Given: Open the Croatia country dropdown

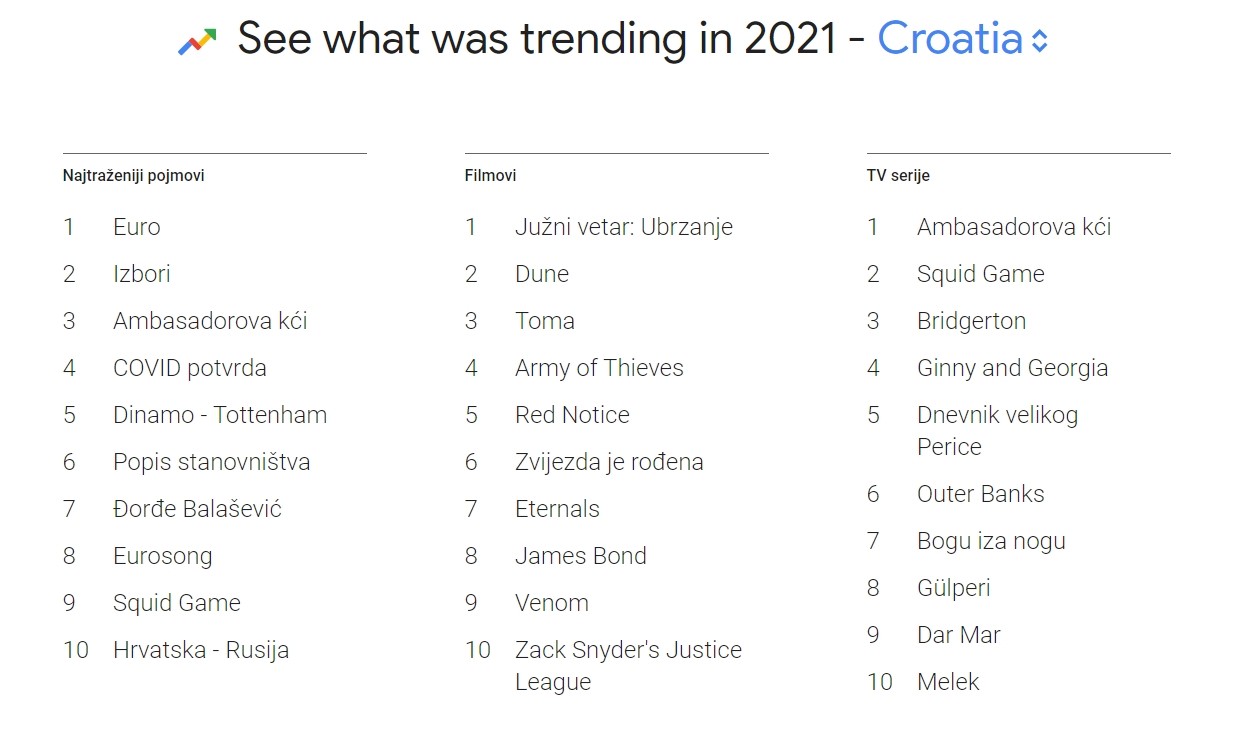Looking at the screenshot, I should pyautogui.click(x=962, y=39).
